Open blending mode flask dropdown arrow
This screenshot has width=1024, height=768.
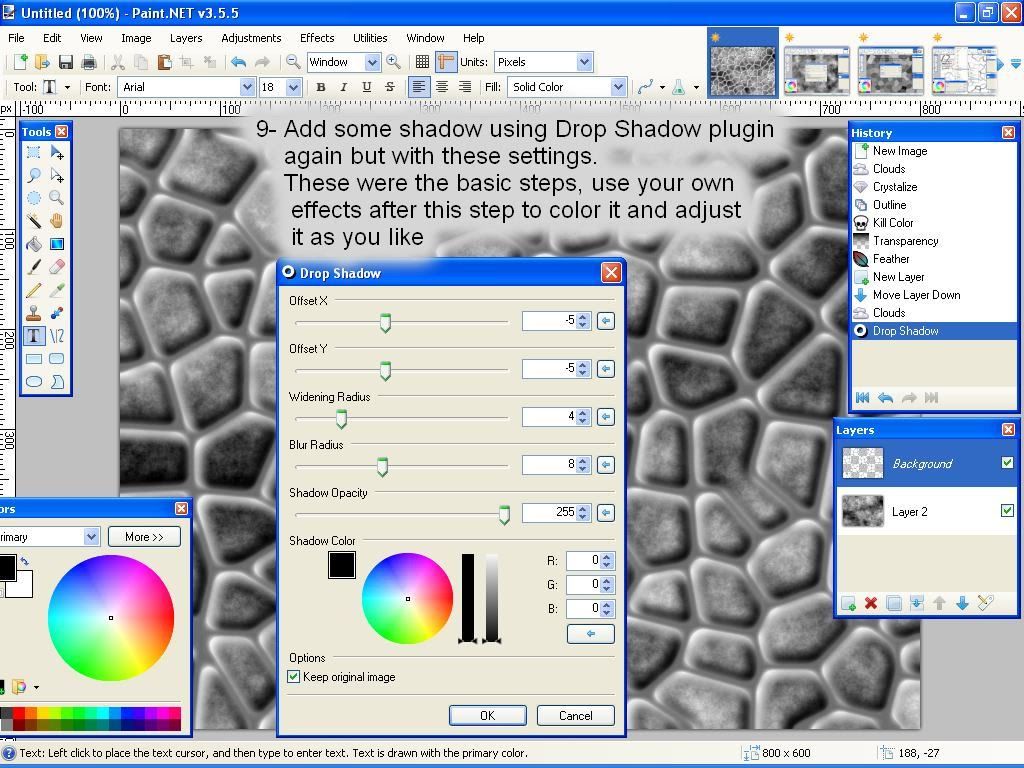(x=696, y=88)
